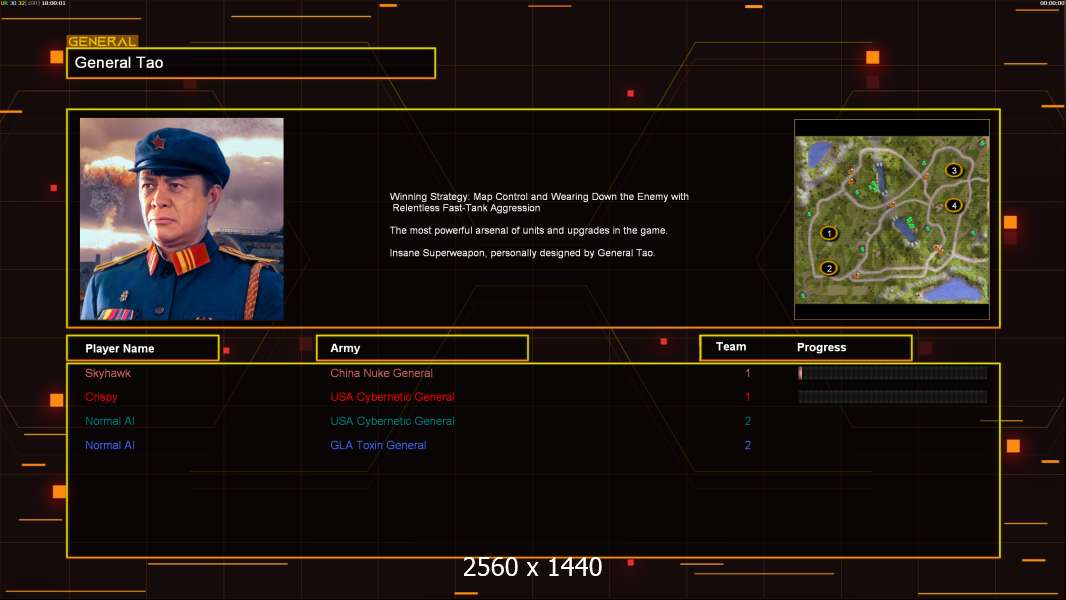
Task: Click Skyhawk's loading progress bar
Action: tap(893, 372)
